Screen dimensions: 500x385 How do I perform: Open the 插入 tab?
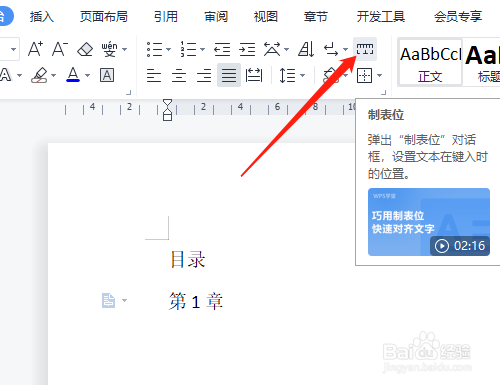point(42,16)
